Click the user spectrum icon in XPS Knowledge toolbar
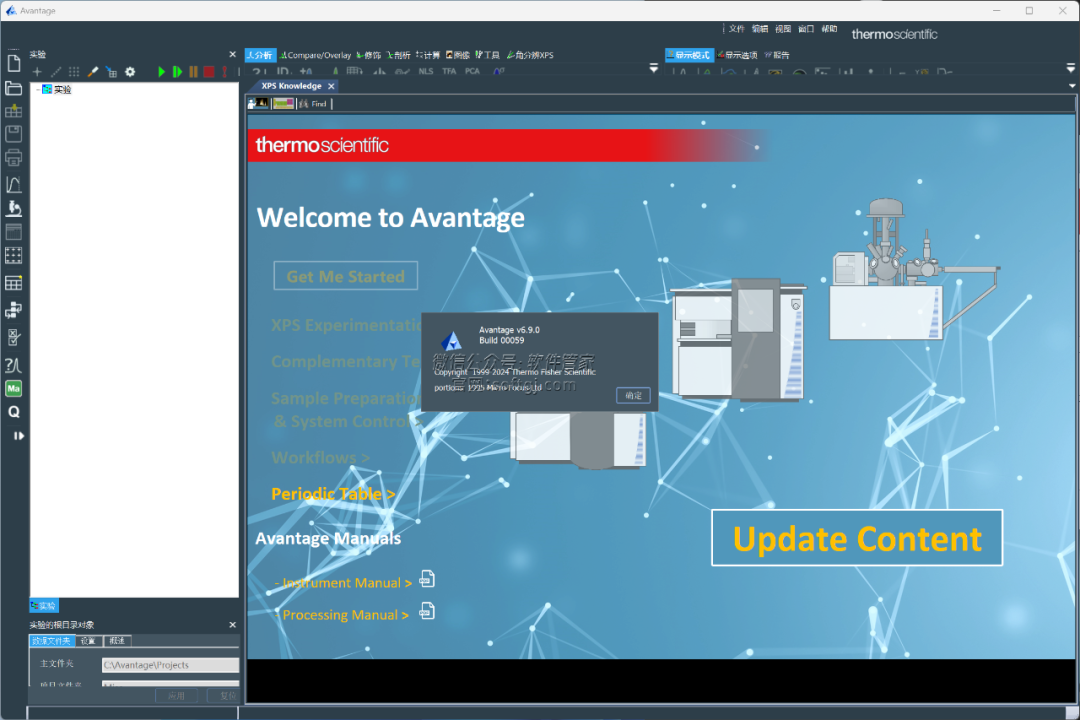1080x720 pixels. (258, 103)
